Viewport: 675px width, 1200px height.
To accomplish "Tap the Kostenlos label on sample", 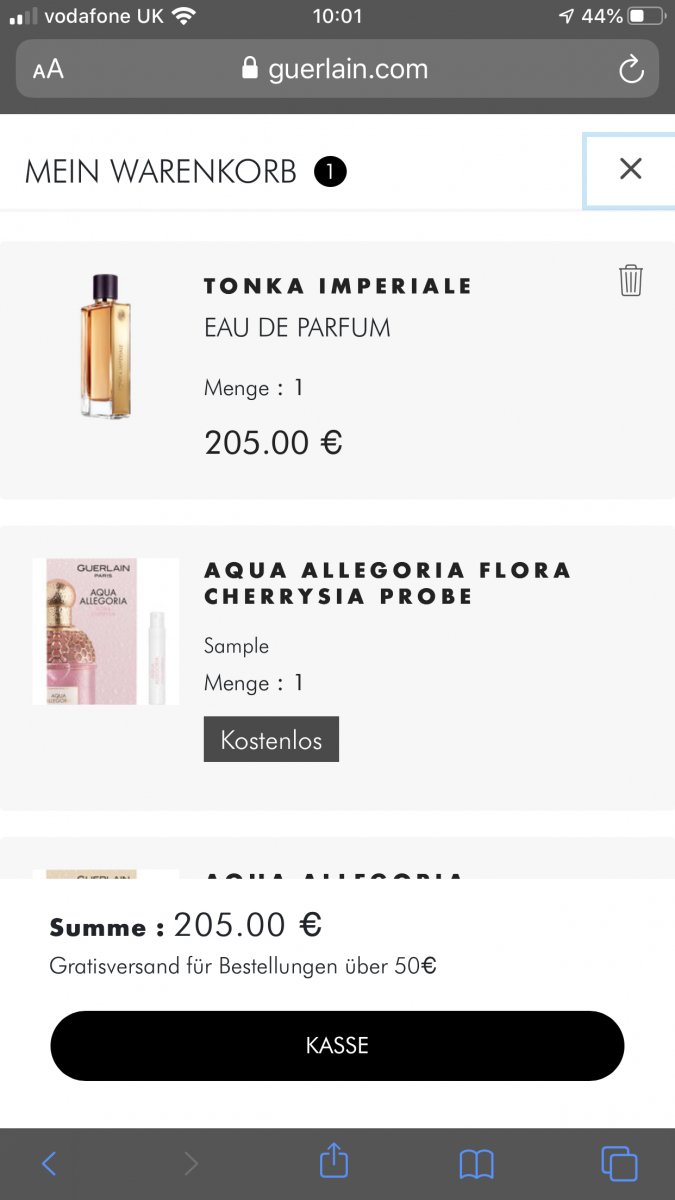I will pyautogui.click(x=271, y=740).
